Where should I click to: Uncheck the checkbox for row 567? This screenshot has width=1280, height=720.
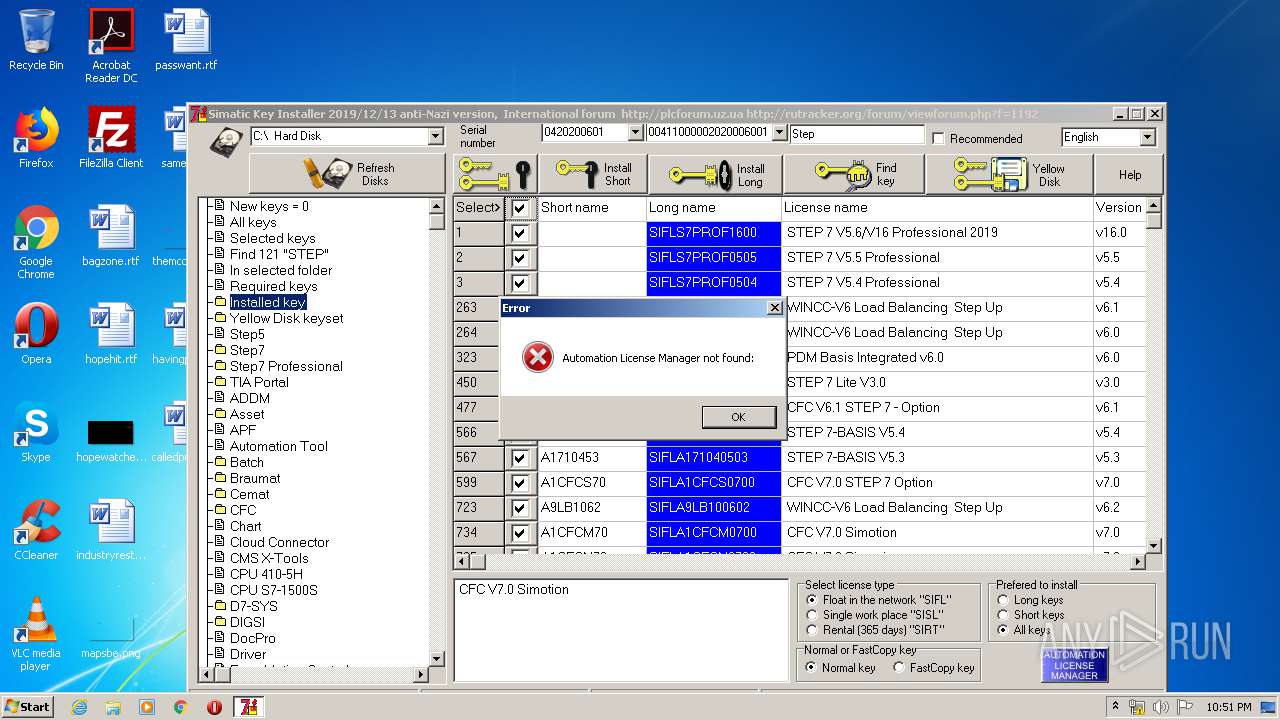(x=519, y=458)
